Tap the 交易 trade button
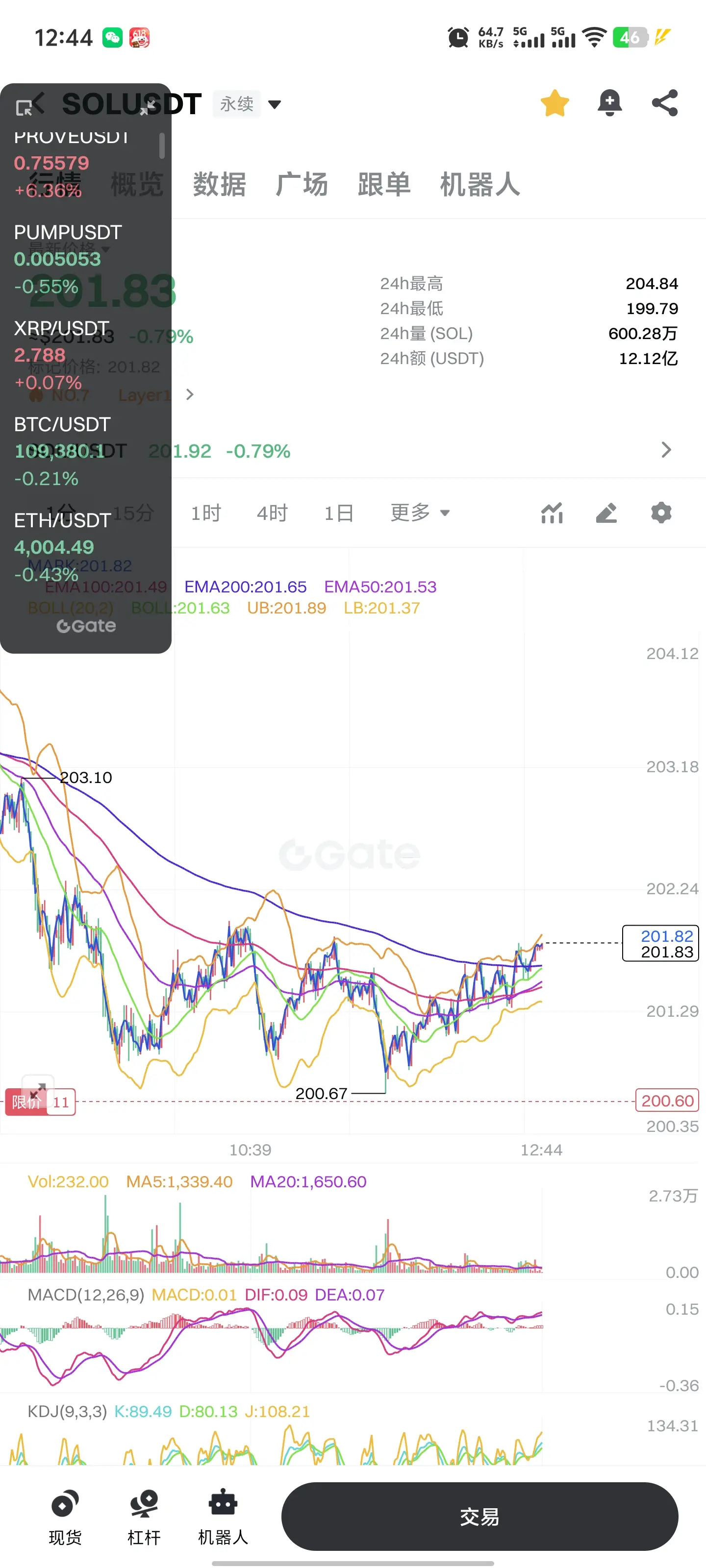 [x=479, y=1516]
